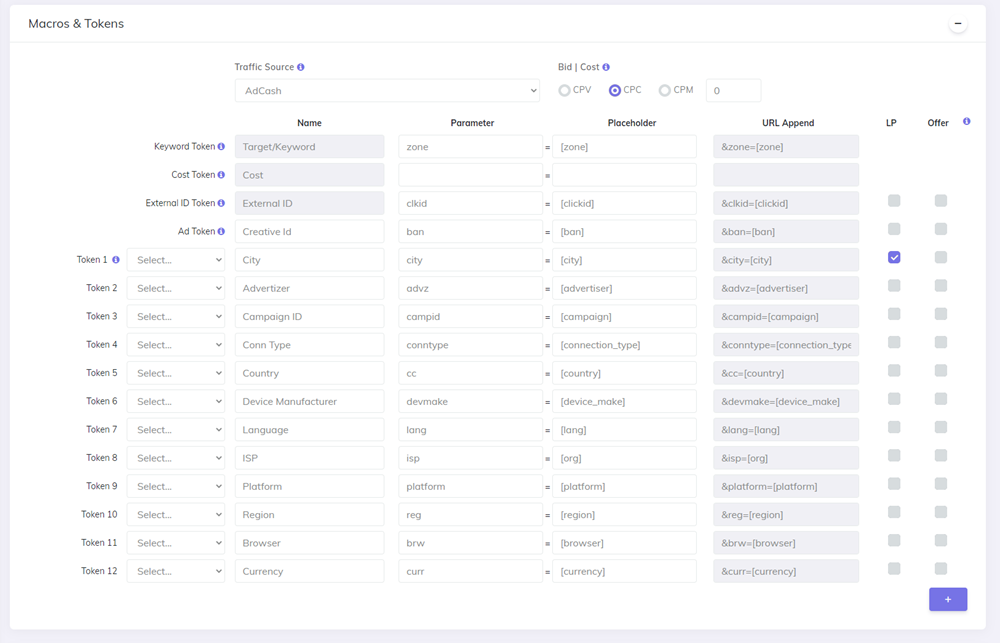1000x643 pixels.
Task: Click the + button to add a token
Action: tap(948, 598)
